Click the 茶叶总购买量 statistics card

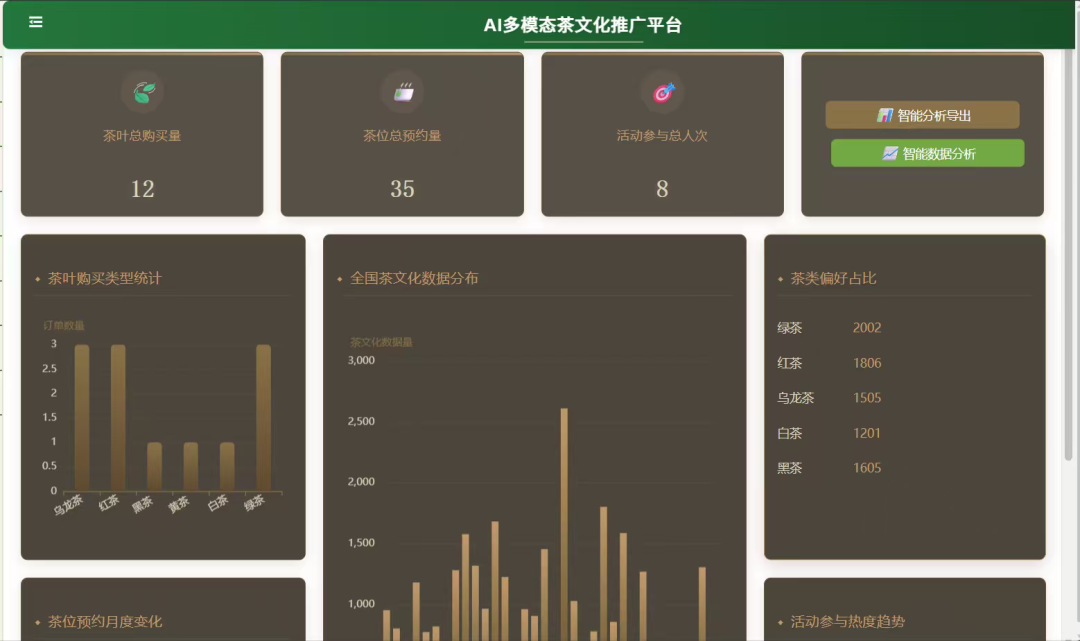click(x=142, y=135)
